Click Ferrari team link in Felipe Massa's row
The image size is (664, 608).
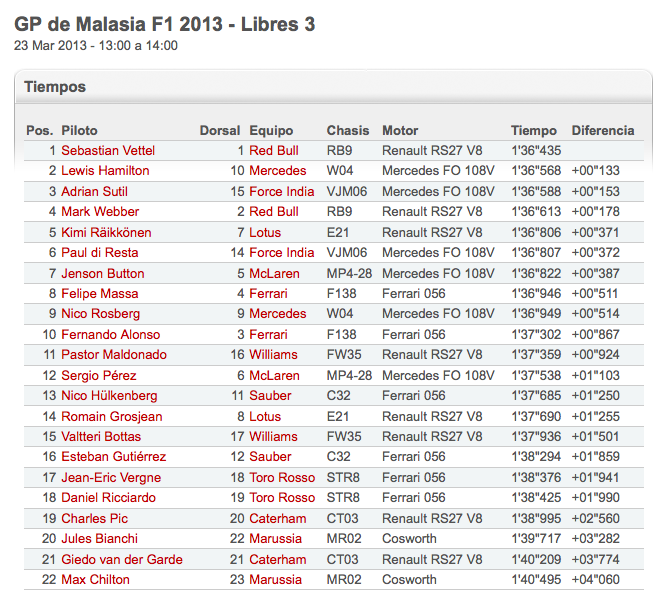269,294
